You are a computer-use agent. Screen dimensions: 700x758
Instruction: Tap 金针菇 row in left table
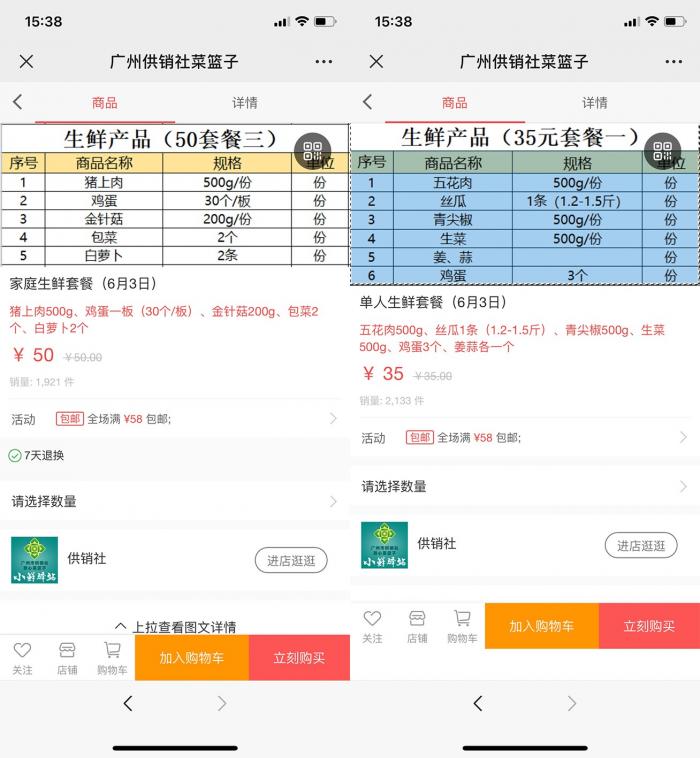pos(175,219)
